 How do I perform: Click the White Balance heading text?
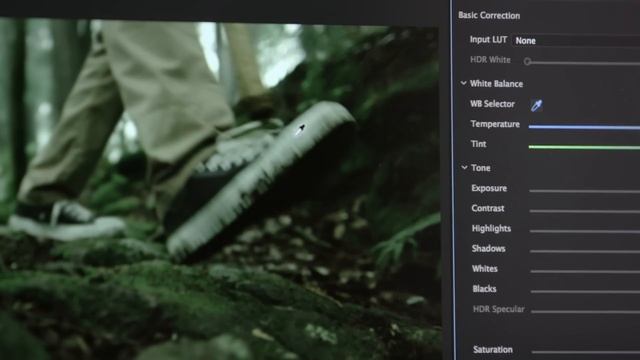tap(496, 84)
